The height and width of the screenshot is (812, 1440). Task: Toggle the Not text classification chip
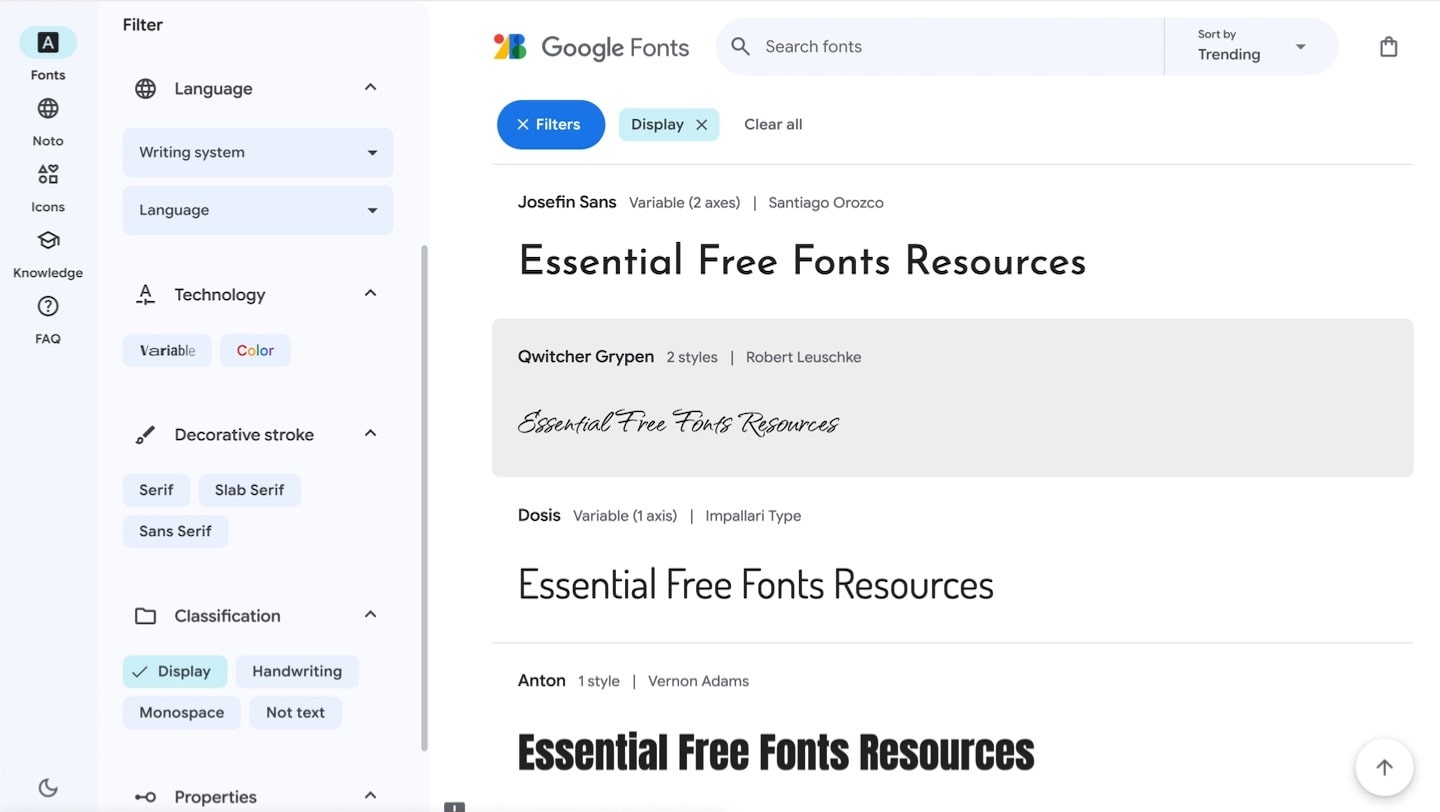click(x=295, y=713)
